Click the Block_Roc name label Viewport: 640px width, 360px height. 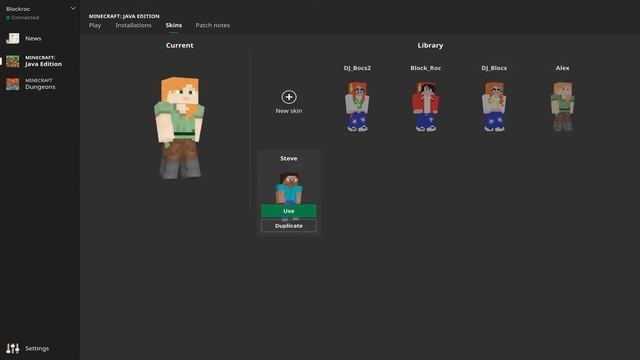click(x=426, y=68)
